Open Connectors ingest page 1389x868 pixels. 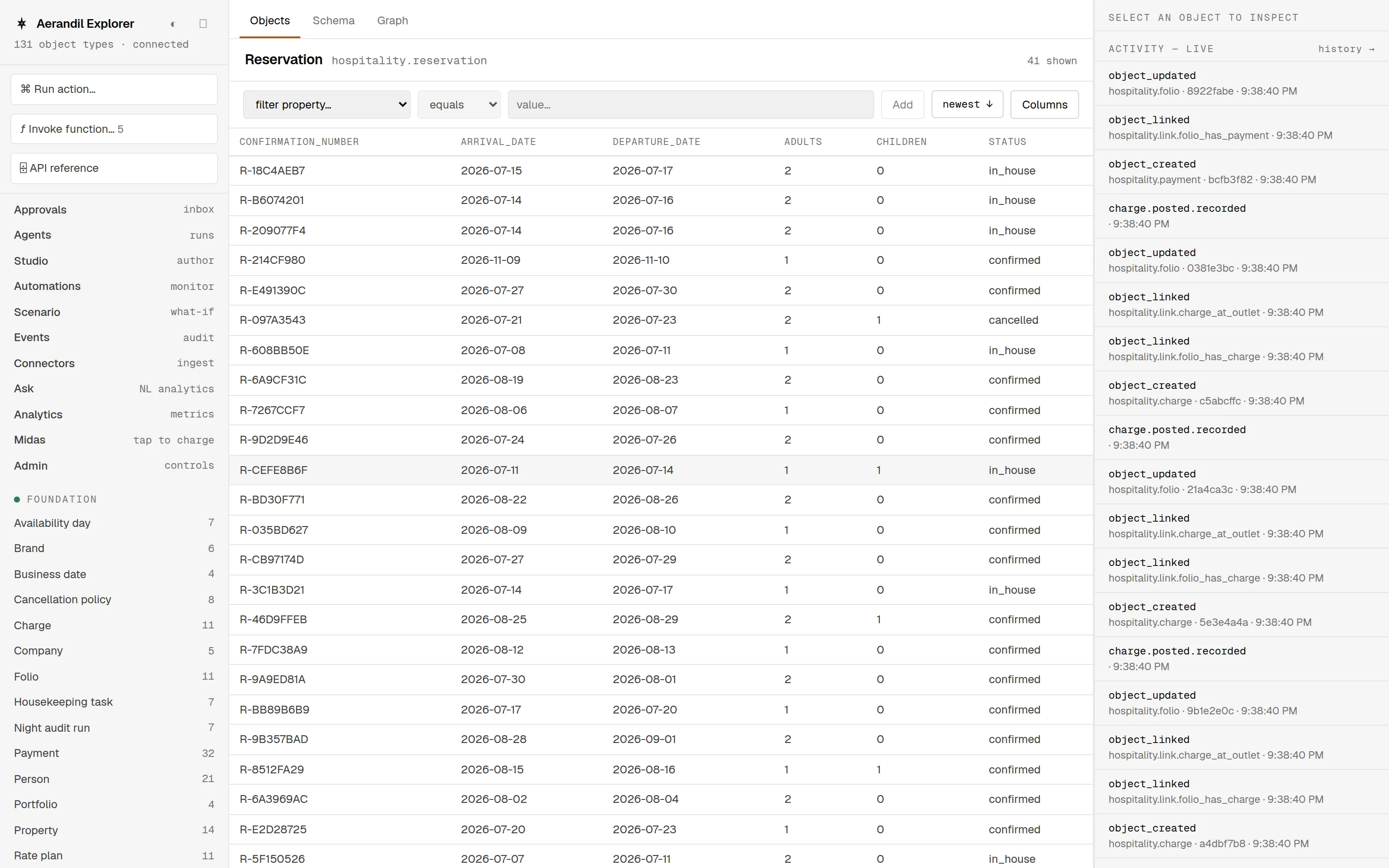coord(114,363)
